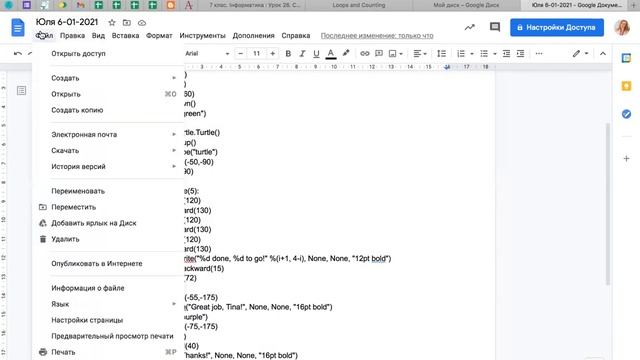640x360 pixels.
Task: Open the highlight color marker
Action: 346,53
